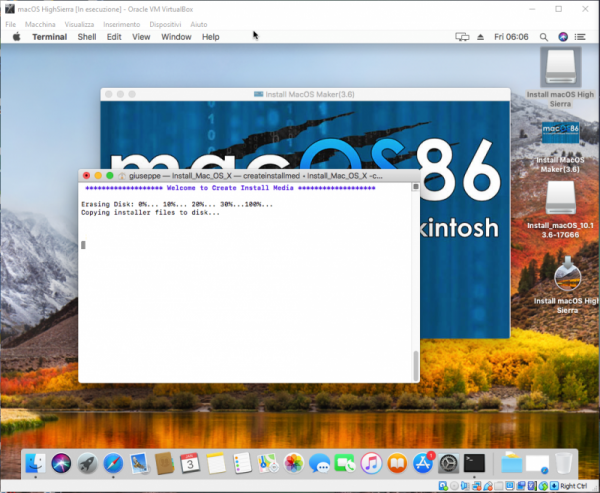Click VirtualBox Right Ctrl host key indicator
Image resolution: width=600 pixels, height=493 pixels.
tap(574, 486)
